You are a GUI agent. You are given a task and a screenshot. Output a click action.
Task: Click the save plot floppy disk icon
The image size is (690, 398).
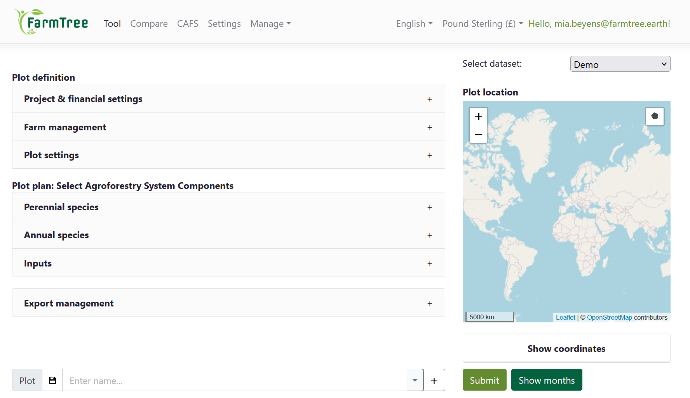pos(52,380)
